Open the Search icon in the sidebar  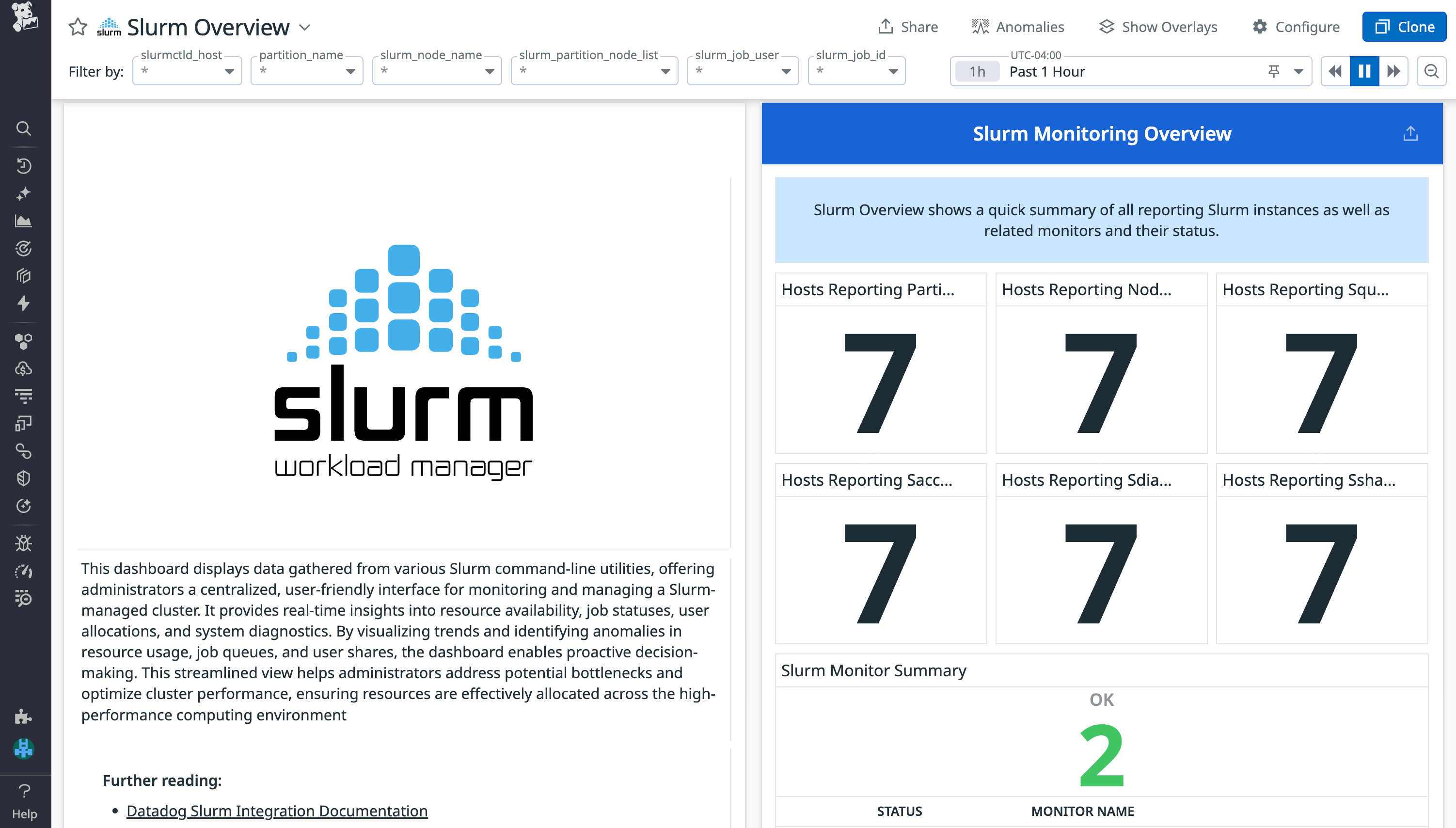(24, 128)
